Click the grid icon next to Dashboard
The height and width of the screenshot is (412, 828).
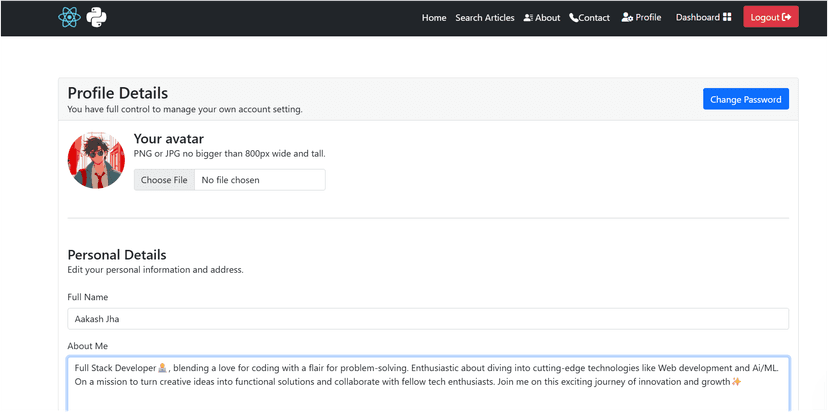coord(727,17)
